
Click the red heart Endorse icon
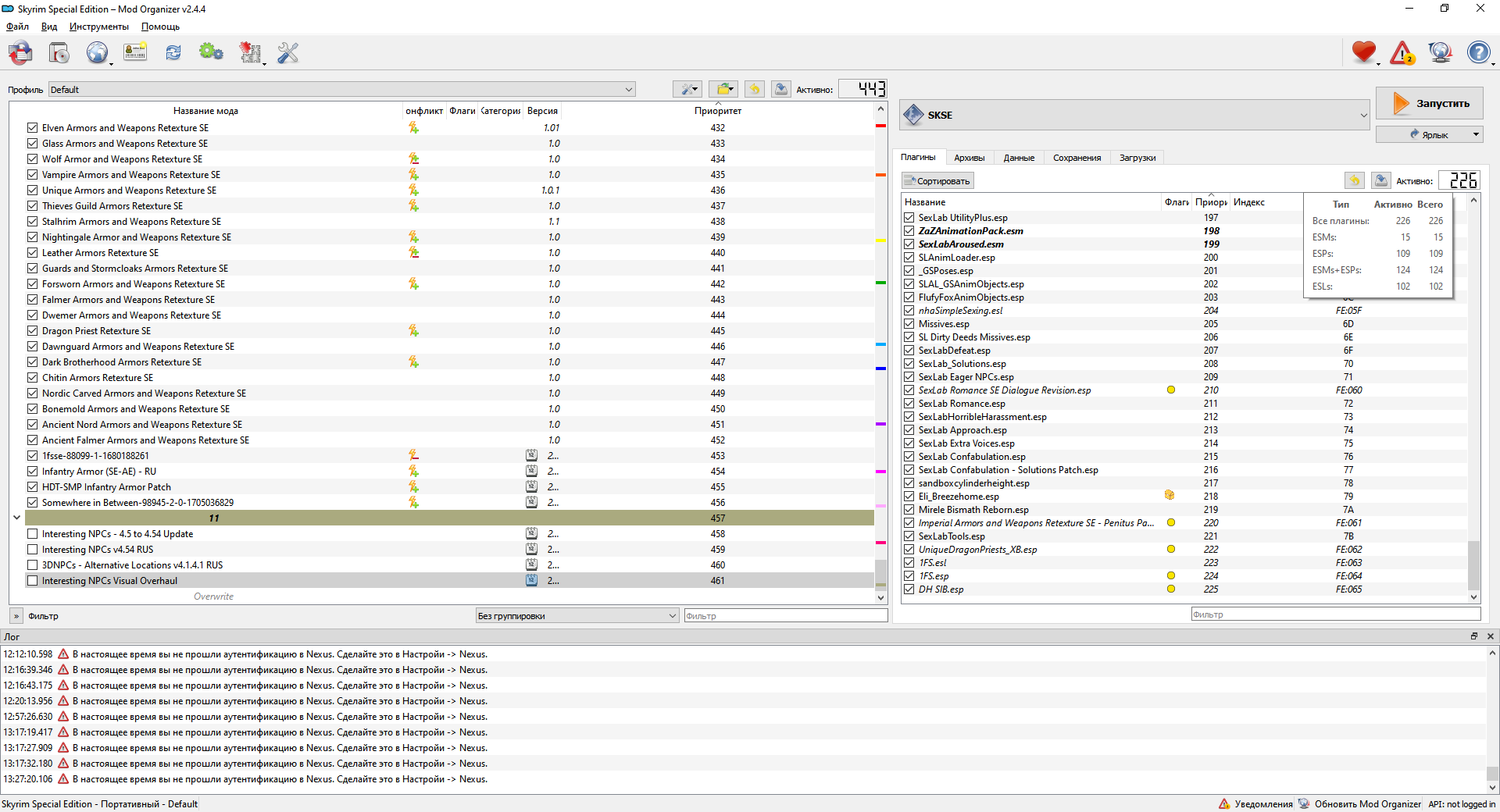(x=1364, y=52)
